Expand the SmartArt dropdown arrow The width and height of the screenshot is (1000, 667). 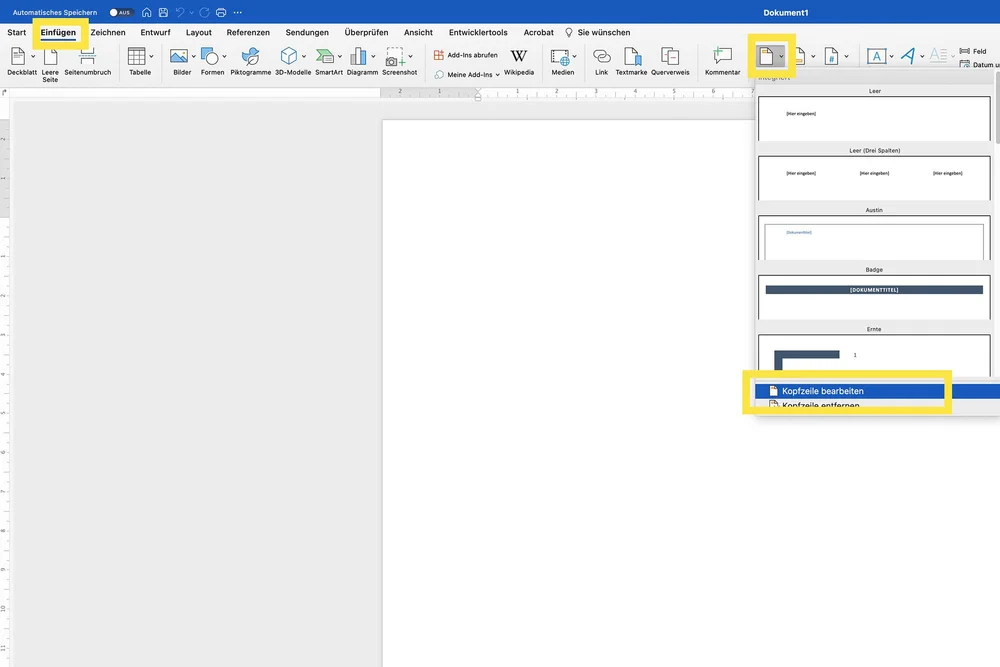pyautogui.click(x=340, y=57)
